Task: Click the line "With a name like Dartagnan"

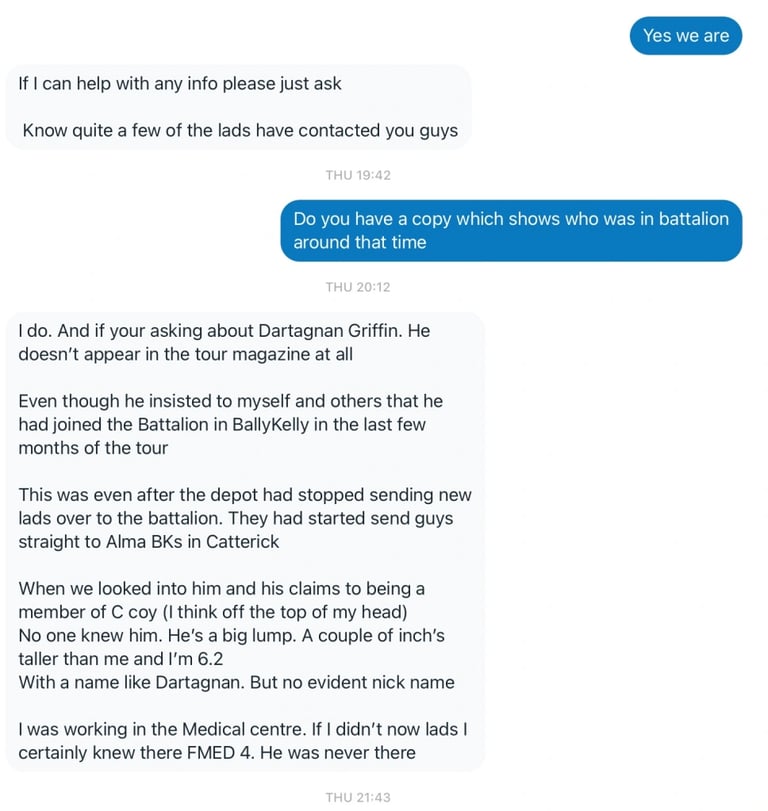Action: pos(236,683)
